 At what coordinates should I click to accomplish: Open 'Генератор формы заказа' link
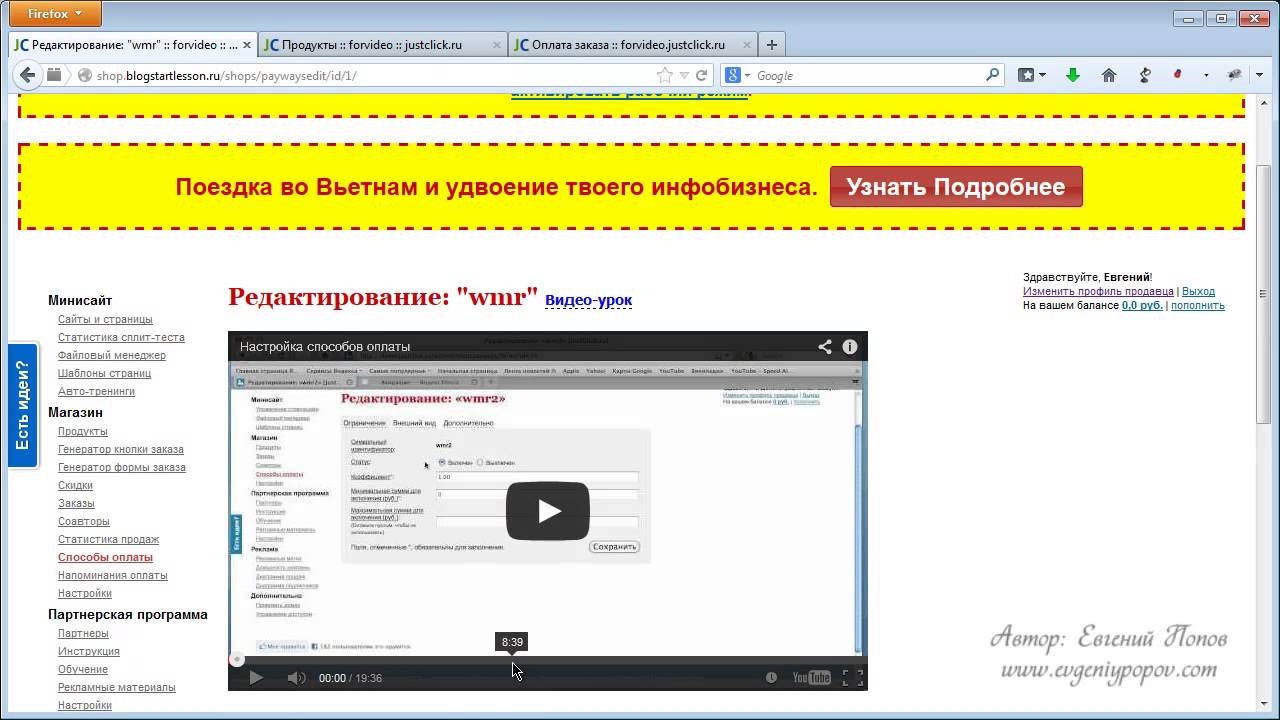pyautogui.click(x=122, y=467)
